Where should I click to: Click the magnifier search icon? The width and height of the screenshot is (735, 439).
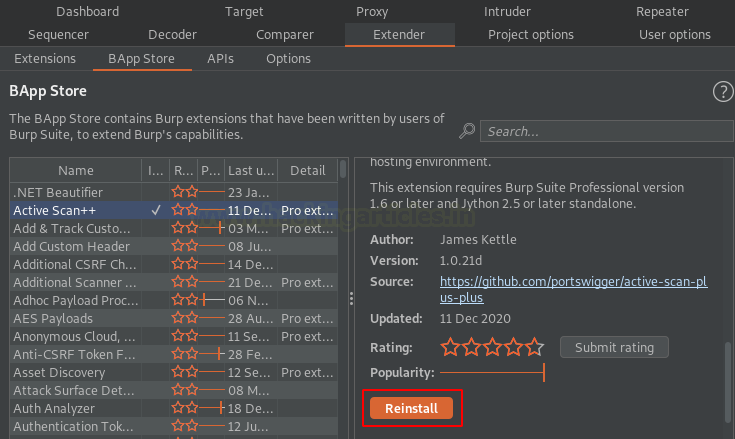467,131
